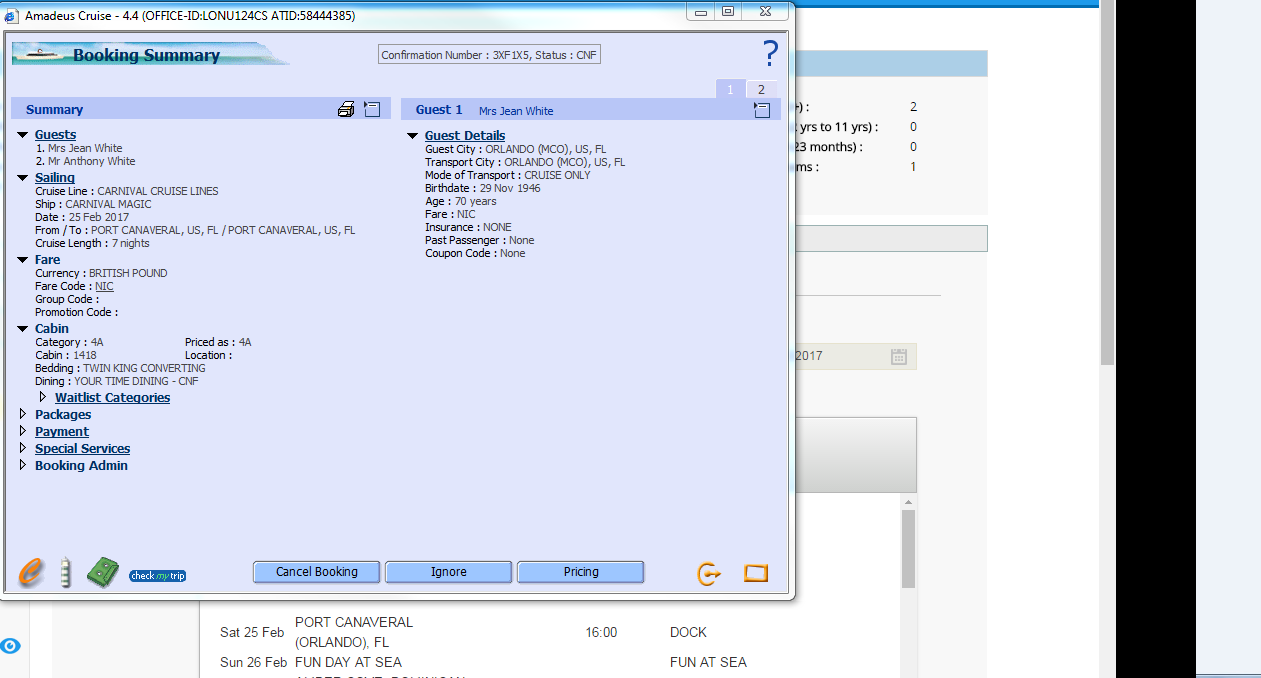Screen dimensions: 1261x678
Task: Expand the Payment section
Action: (23, 431)
